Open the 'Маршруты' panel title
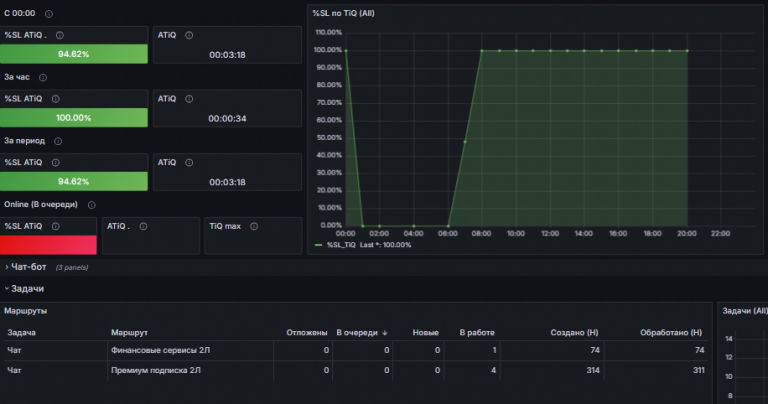Screen dimensions: 768x404 coord(25,310)
